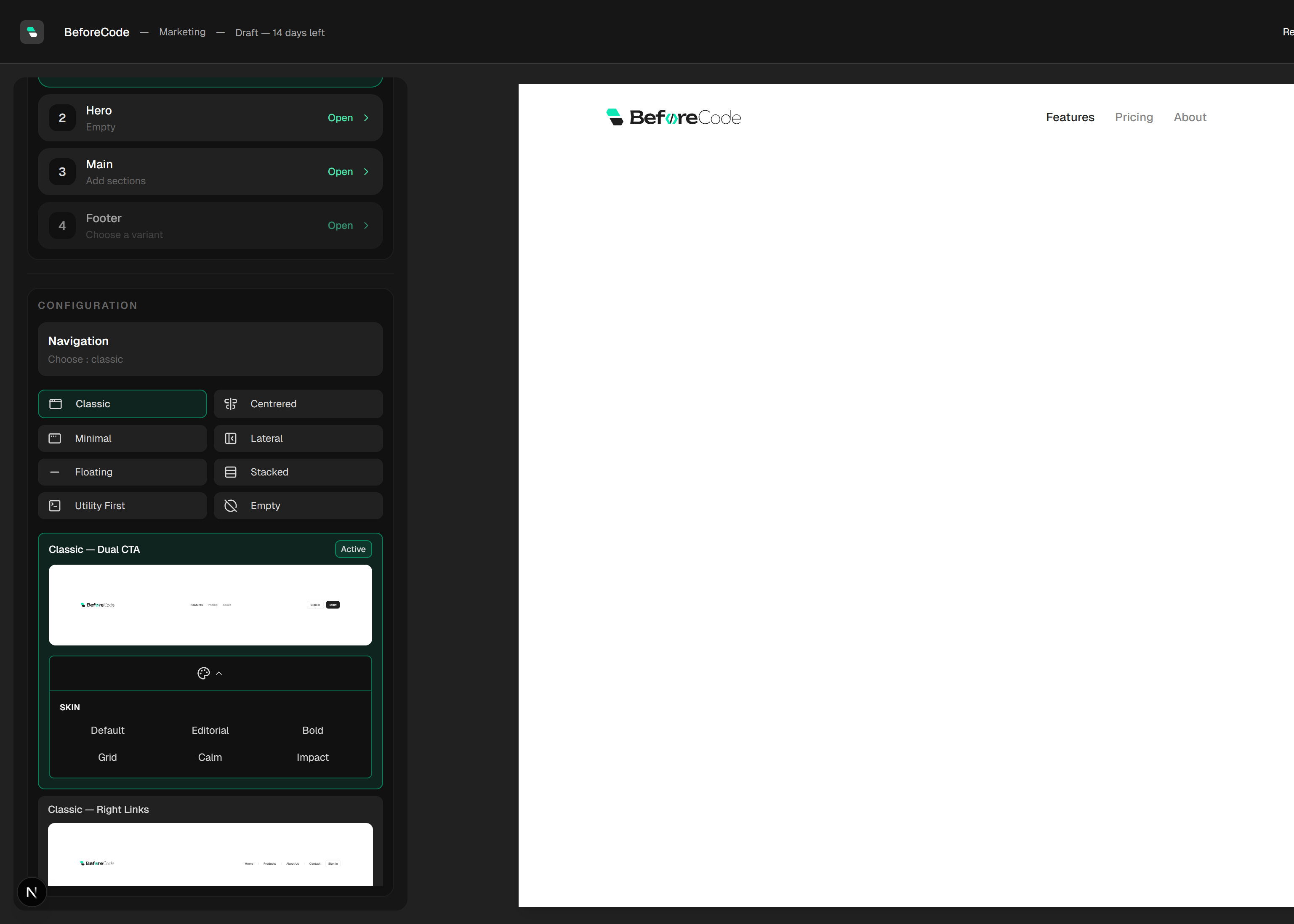The height and width of the screenshot is (924, 1294).
Task: Click the Draft — 14 days left status
Action: click(280, 33)
